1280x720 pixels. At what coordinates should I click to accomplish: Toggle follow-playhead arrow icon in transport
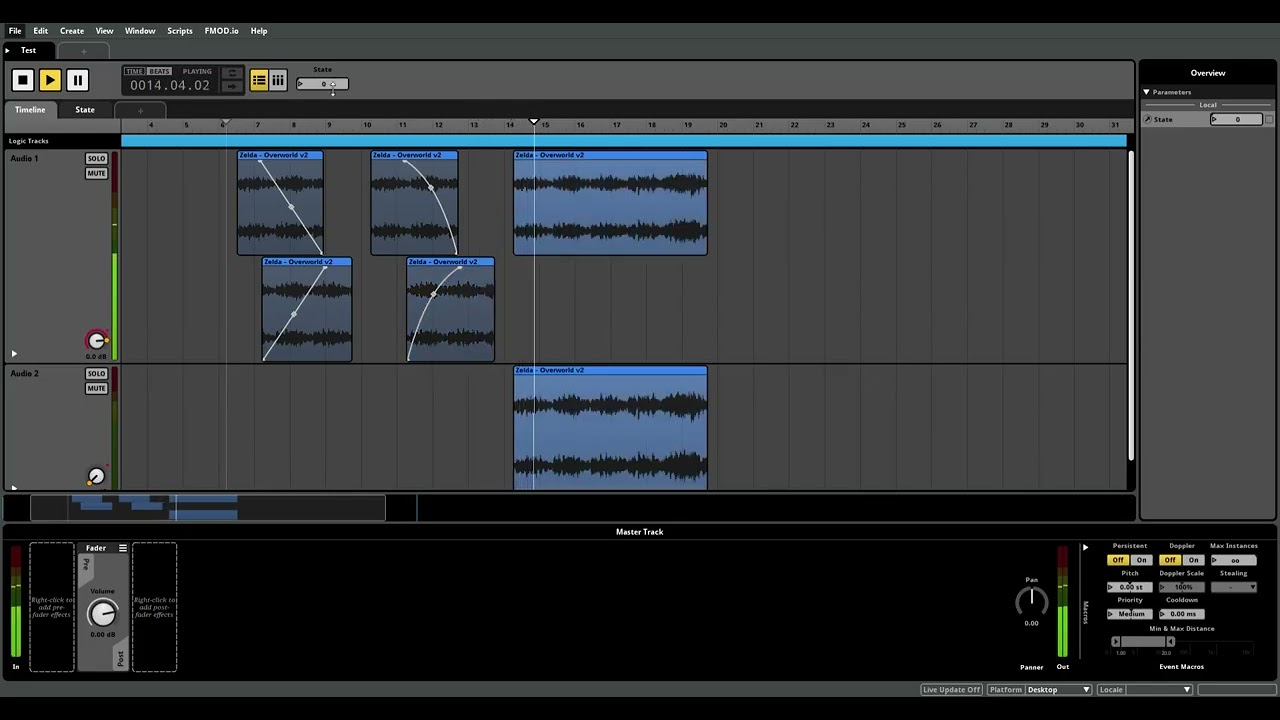[231, 86]
